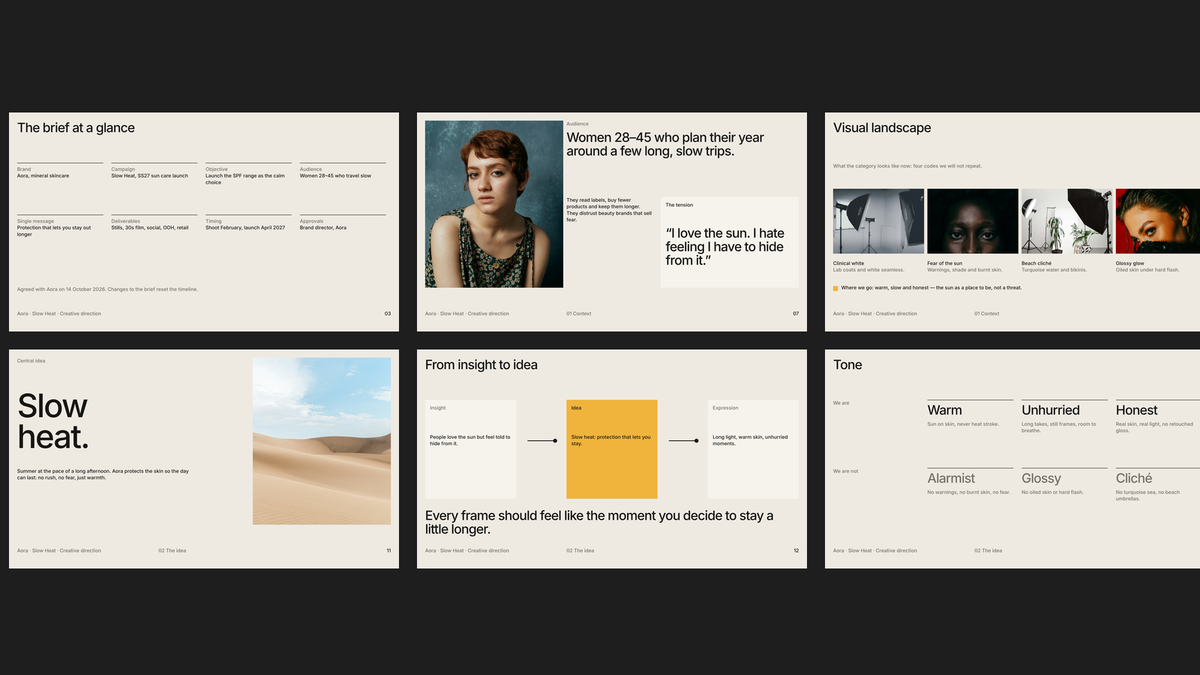Select the Beach cliché studio plants photo
1200x675 pixels.
tap(1066, 221)
